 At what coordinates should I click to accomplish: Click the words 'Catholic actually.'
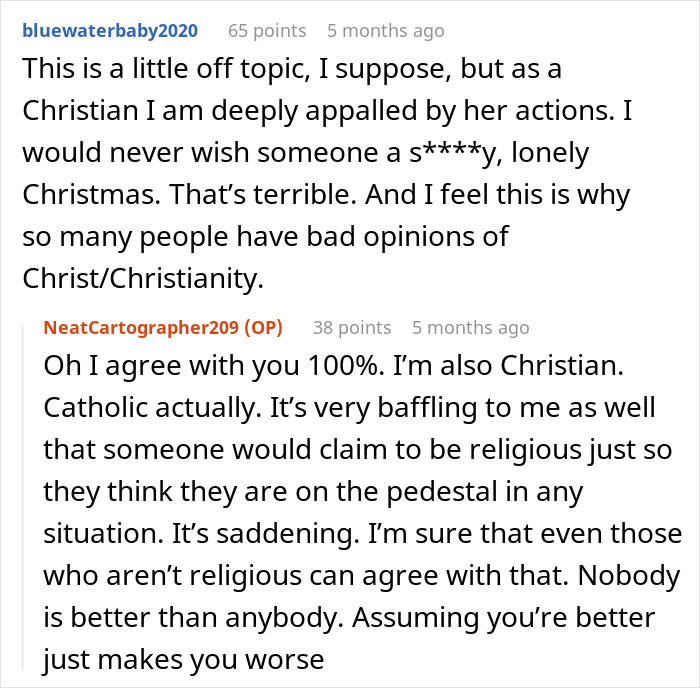point(152,408)
